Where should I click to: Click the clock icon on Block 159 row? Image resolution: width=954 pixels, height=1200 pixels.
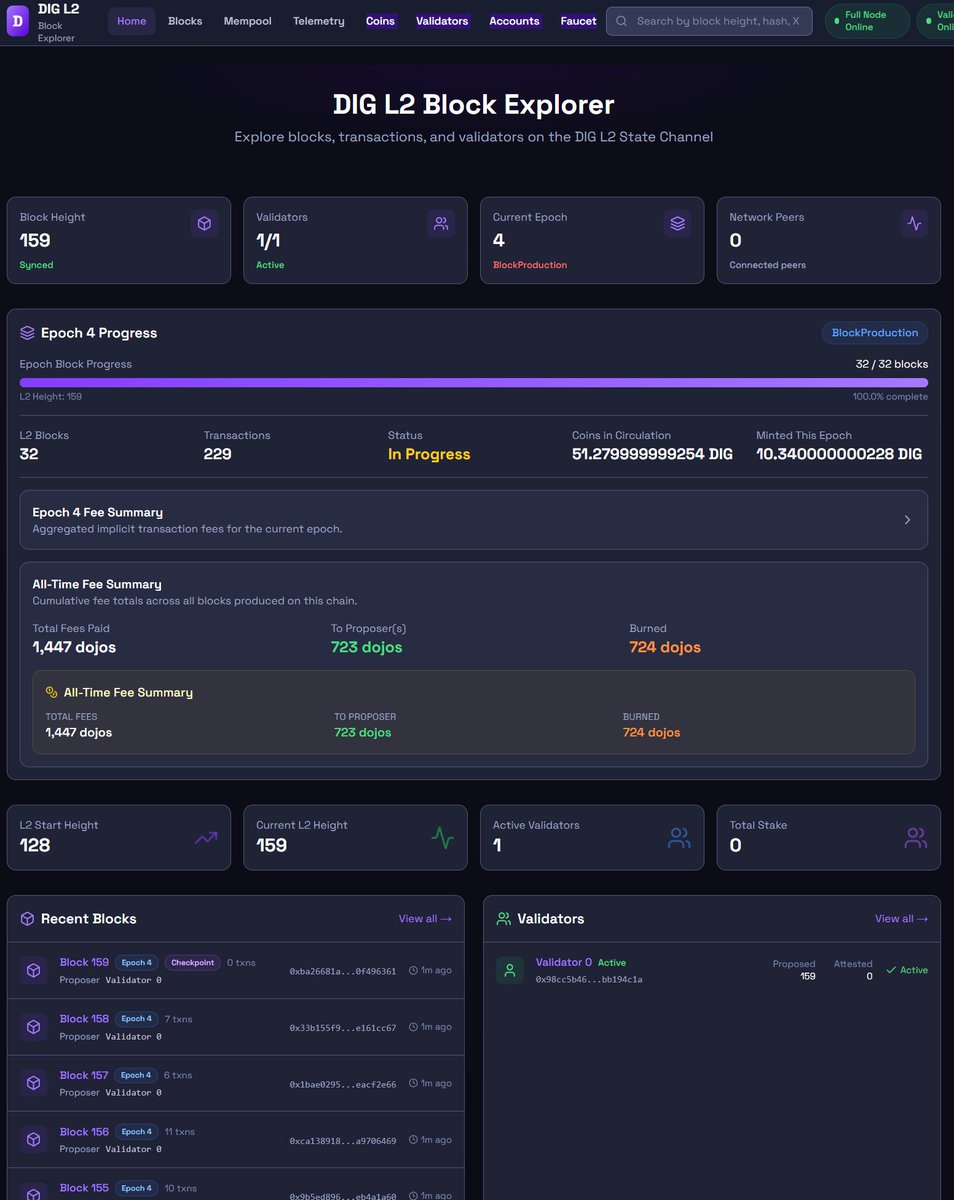[413, 971]
